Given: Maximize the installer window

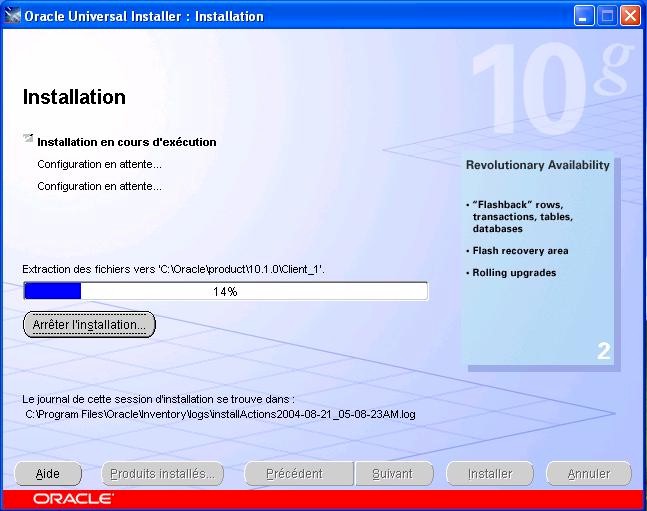Looking at the screenshot, I should 607,16.
